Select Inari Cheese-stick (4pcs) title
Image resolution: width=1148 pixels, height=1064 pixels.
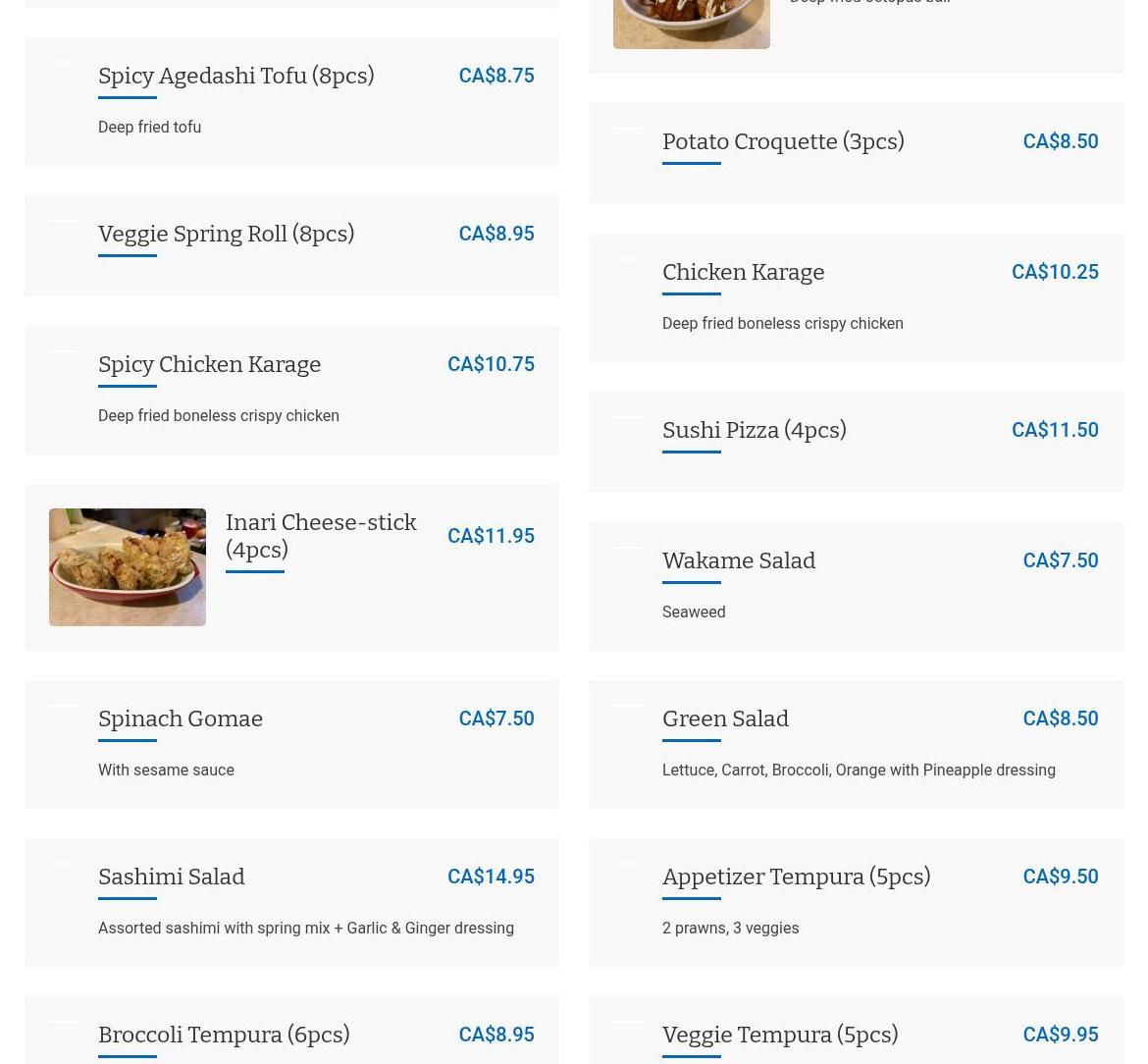point(321,535)
